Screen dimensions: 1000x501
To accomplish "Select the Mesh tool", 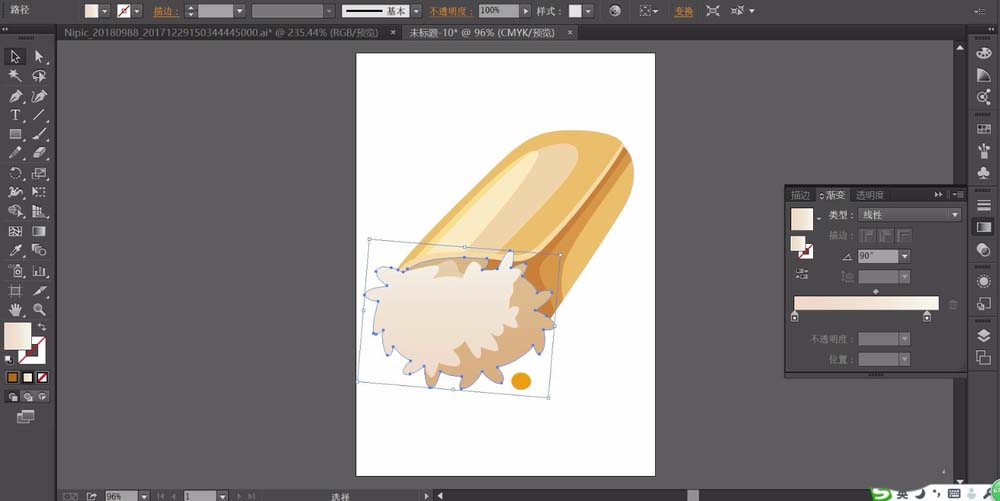I will click(15, 231).
